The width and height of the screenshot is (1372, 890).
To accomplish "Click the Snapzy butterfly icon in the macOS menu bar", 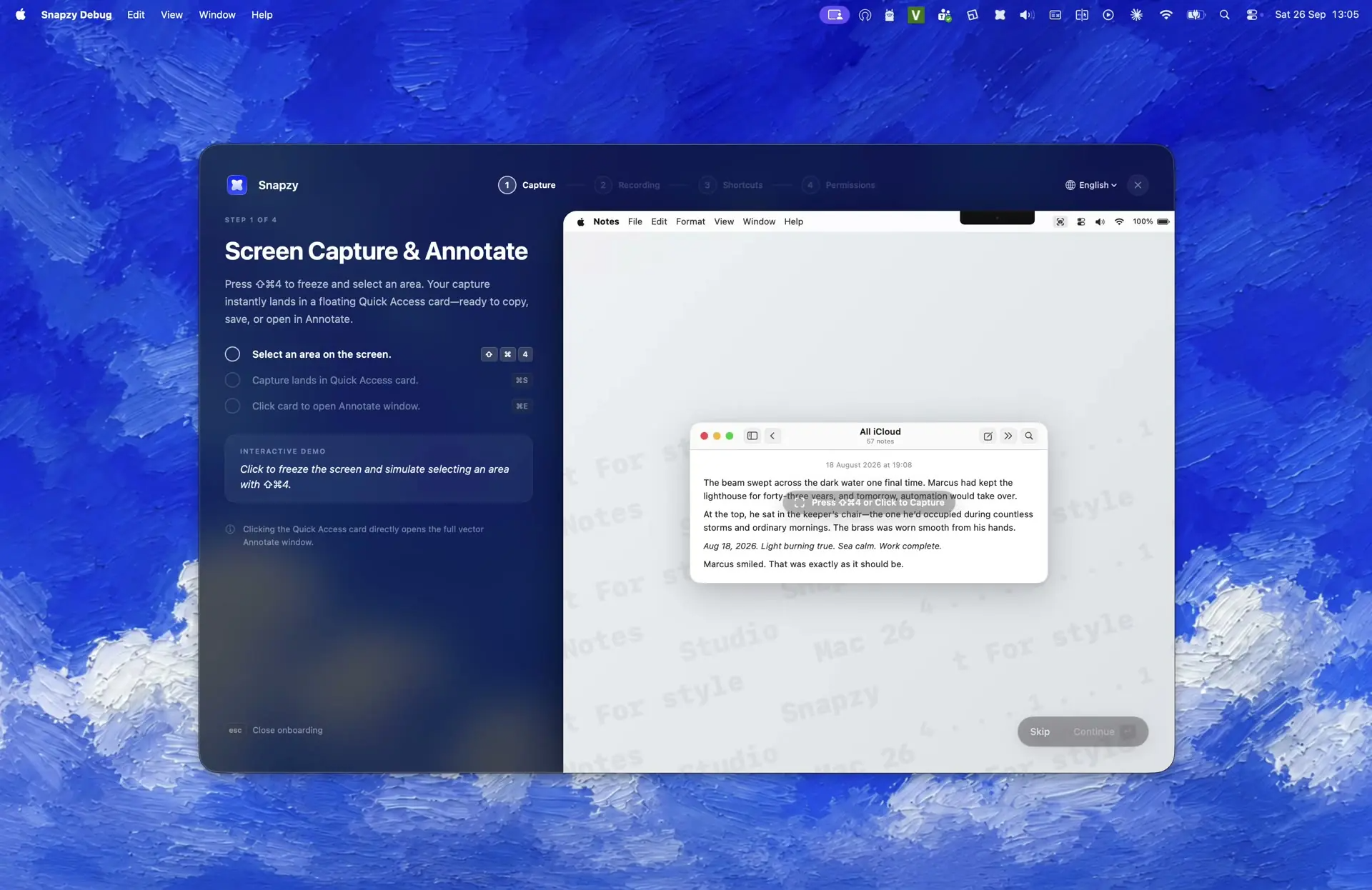I will (1000, 15).
